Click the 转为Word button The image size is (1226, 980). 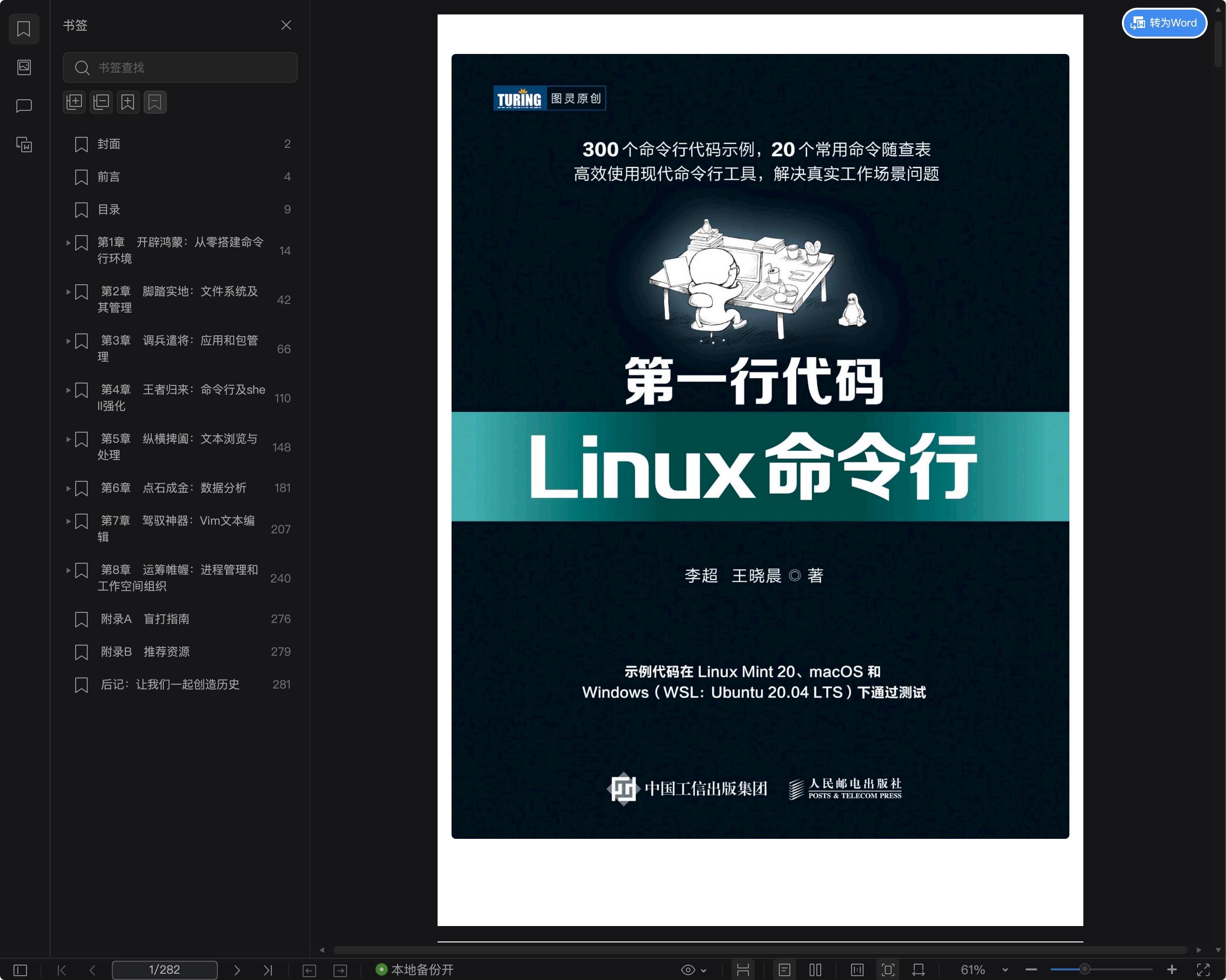[1164, 23]
